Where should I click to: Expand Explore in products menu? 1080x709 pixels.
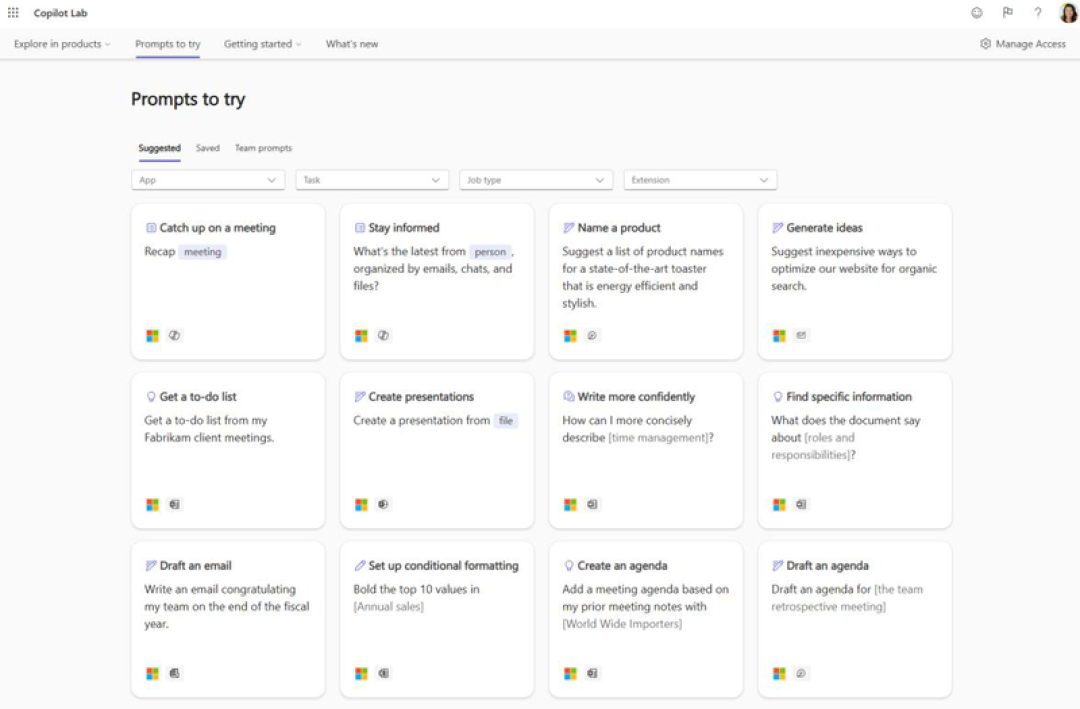click(62, 43)
